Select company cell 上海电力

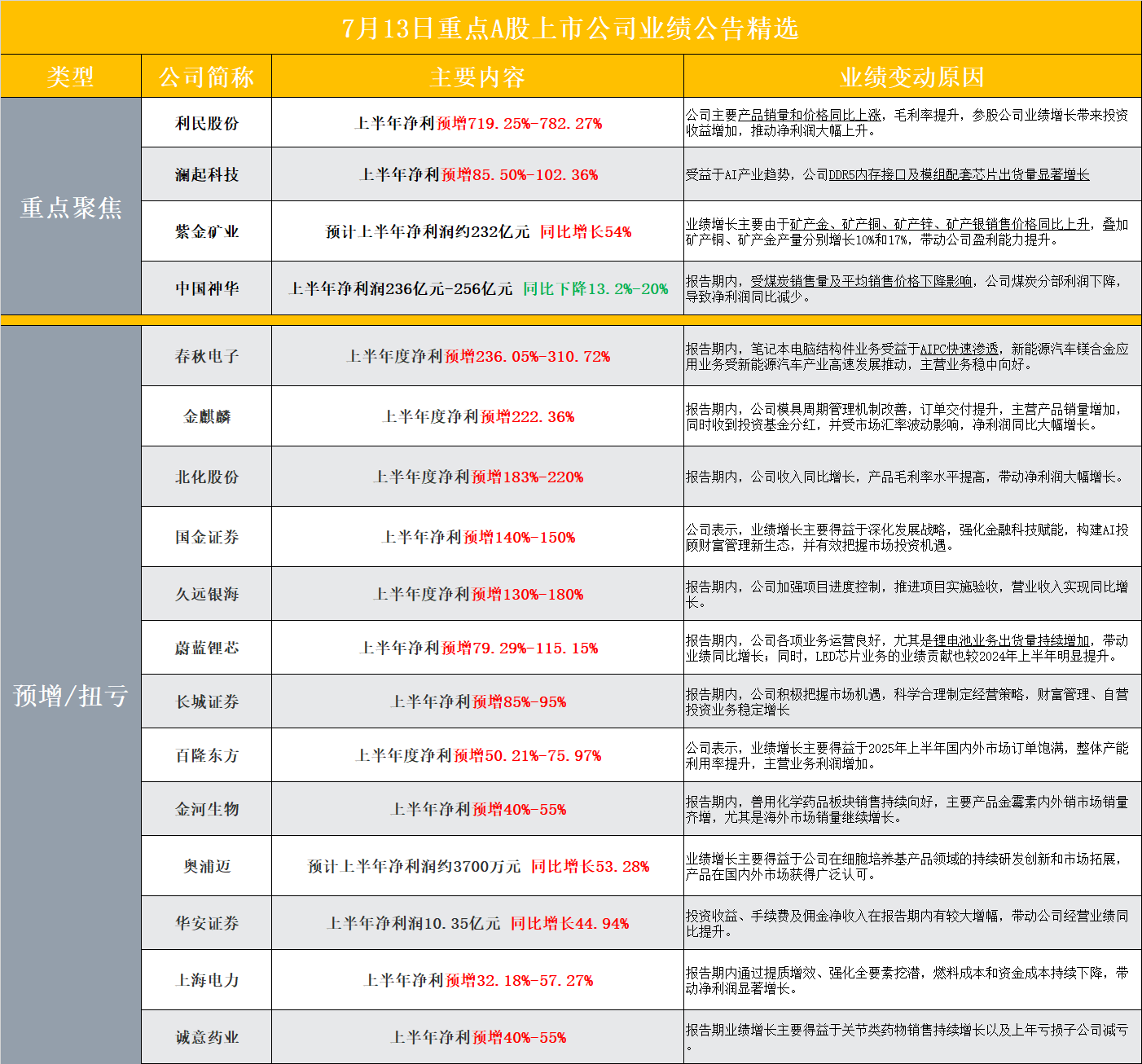tap(206, 980)
